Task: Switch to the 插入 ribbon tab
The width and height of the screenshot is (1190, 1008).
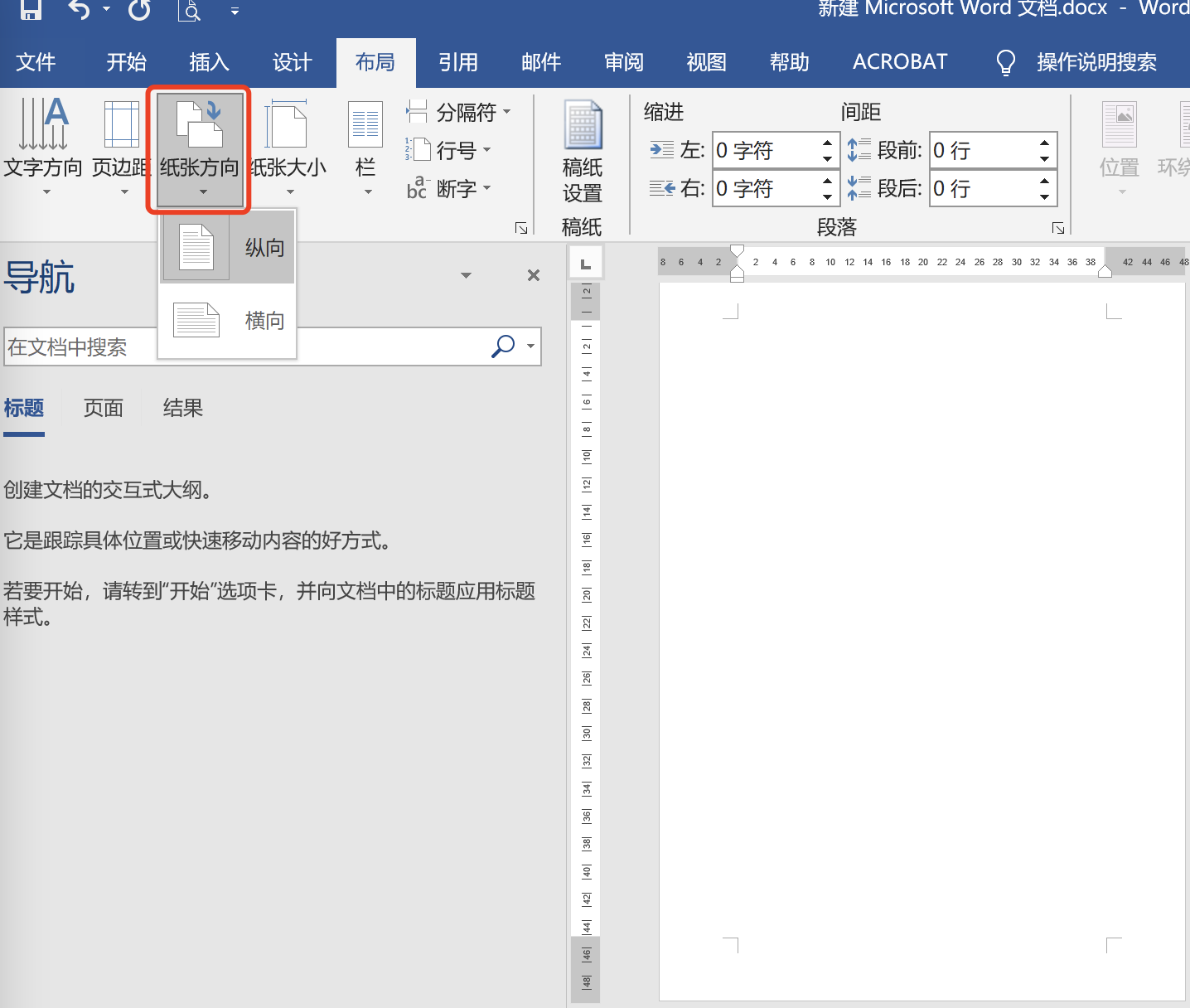Action: [x=210, y=62]
